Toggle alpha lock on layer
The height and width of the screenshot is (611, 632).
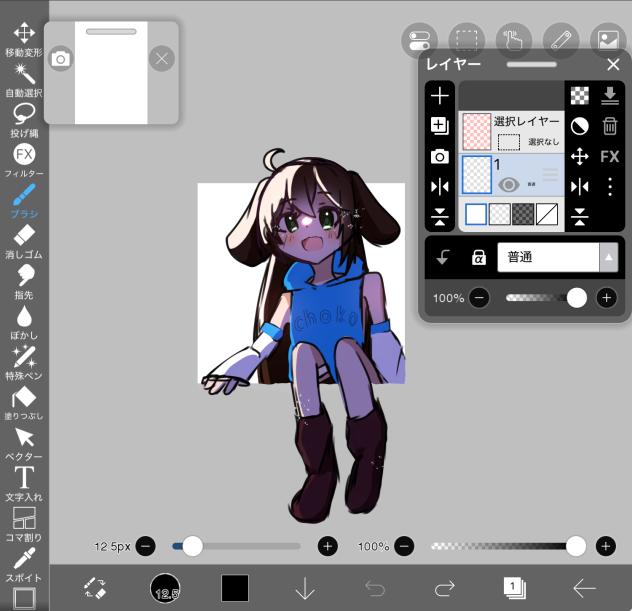(478, 257)
